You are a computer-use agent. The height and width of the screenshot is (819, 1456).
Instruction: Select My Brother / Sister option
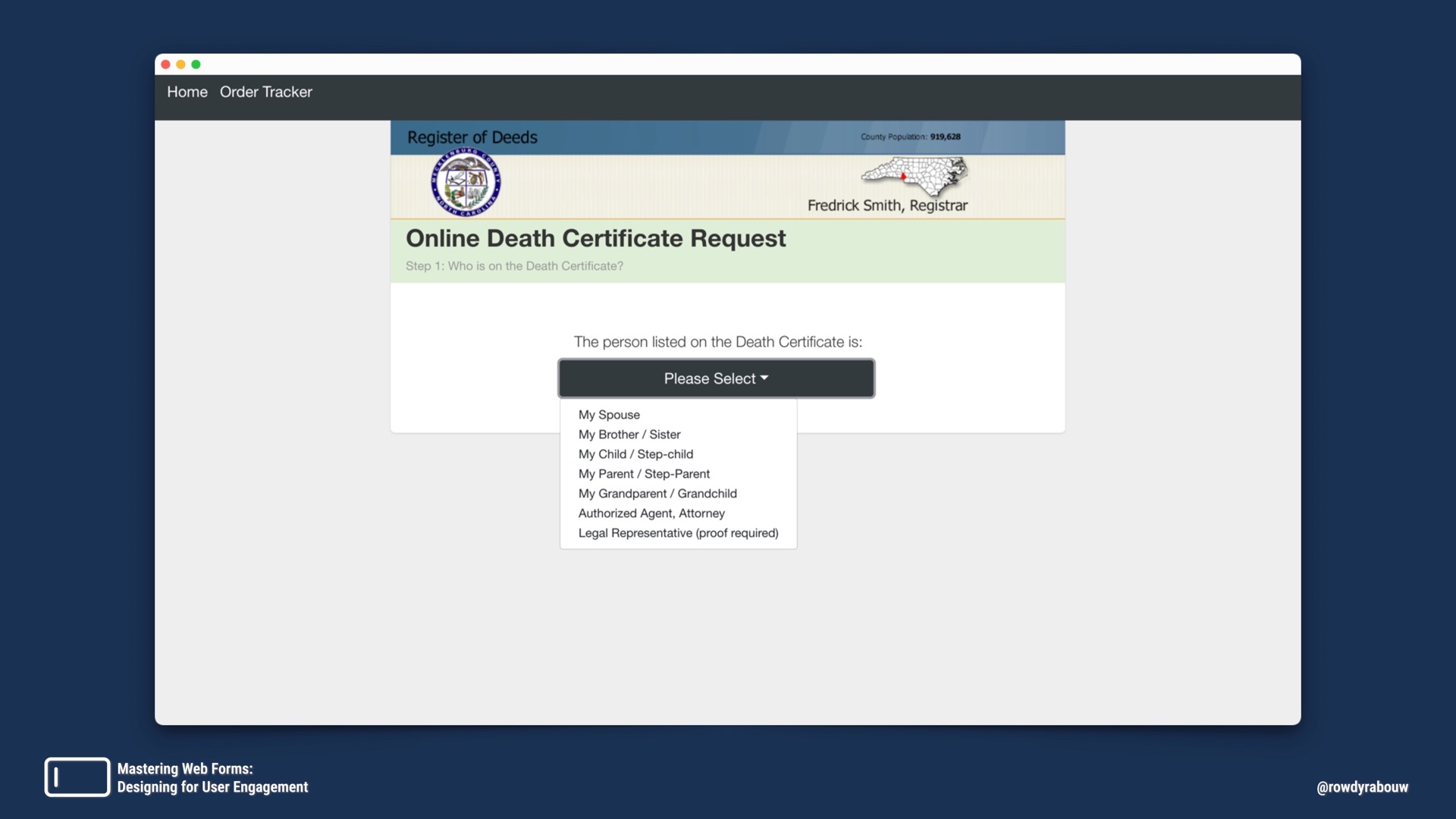click(x=629, y=435)
